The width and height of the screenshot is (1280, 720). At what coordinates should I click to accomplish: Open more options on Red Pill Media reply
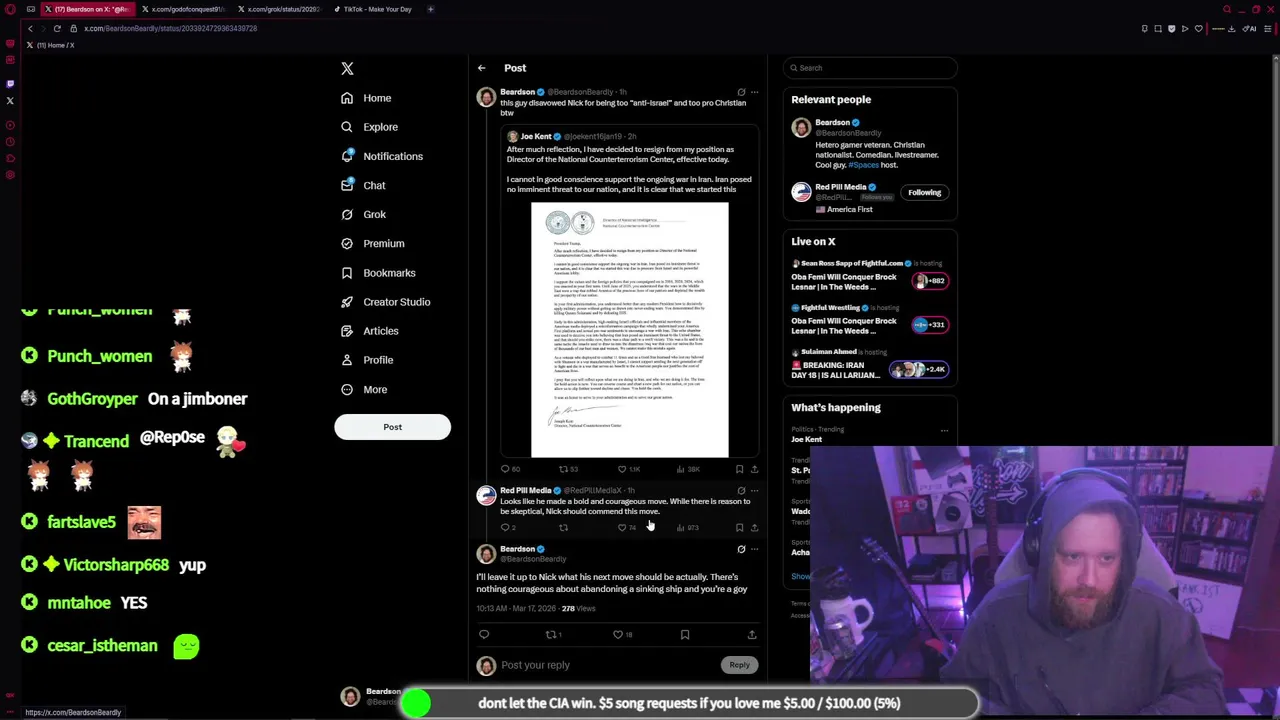click(754, 490)
